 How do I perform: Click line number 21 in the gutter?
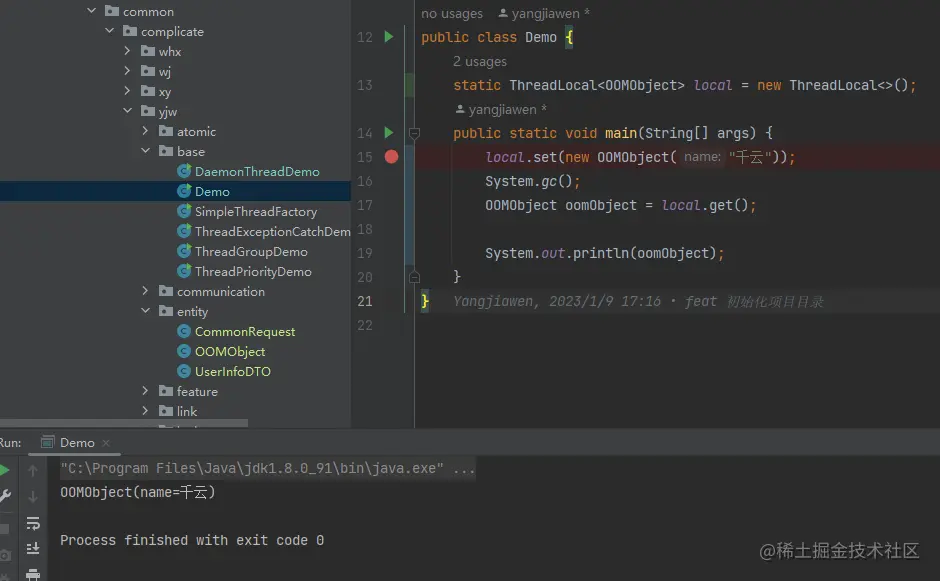(x=364, y=301)
